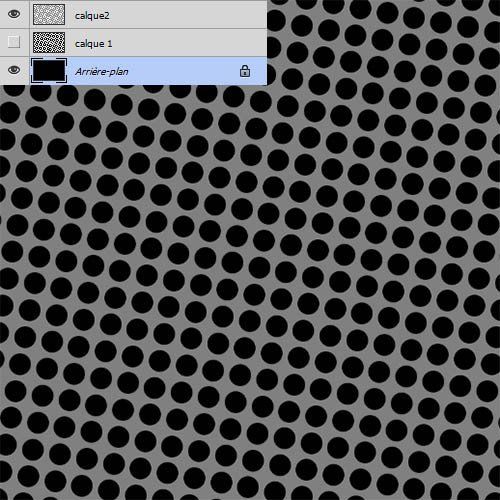This screenshot has height=500, width=500.
Task: Click the lock icon on Arrière-plan
Action: [245, 71]
